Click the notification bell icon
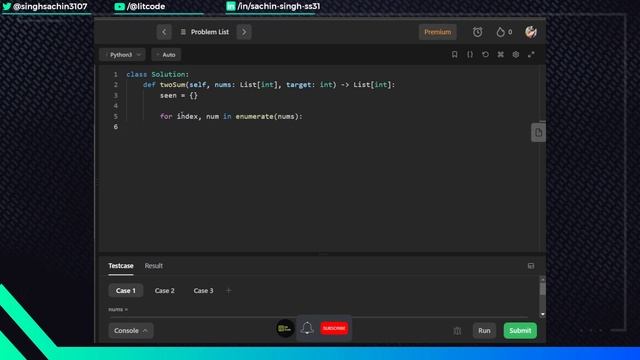 (307, 328)
